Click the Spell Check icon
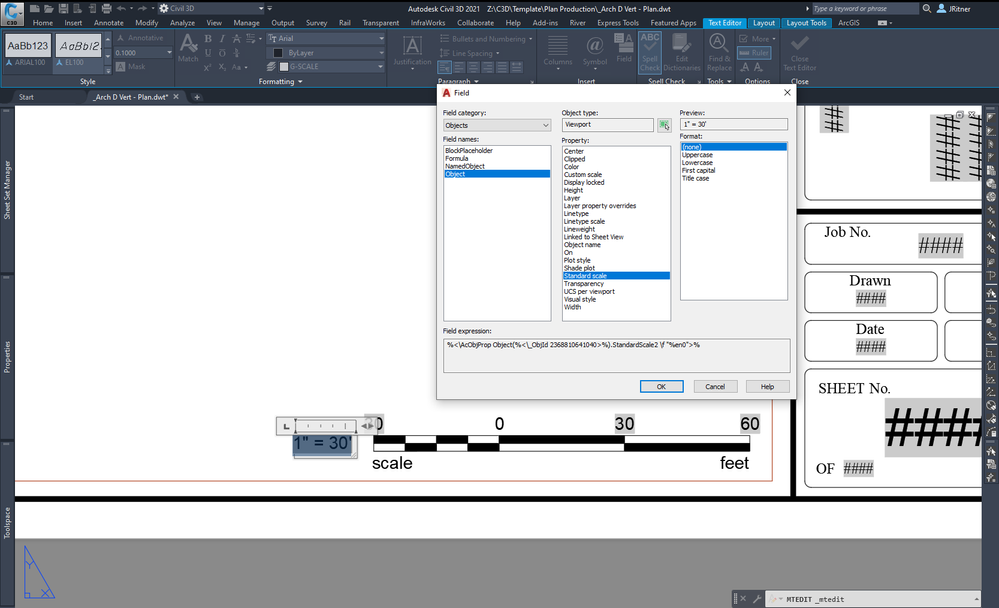 click(x=649, y=45)
